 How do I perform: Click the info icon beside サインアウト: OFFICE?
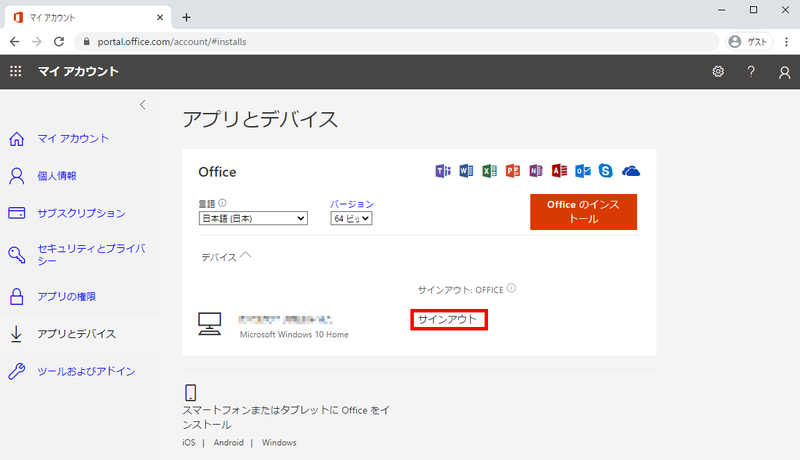click(511, 288)
